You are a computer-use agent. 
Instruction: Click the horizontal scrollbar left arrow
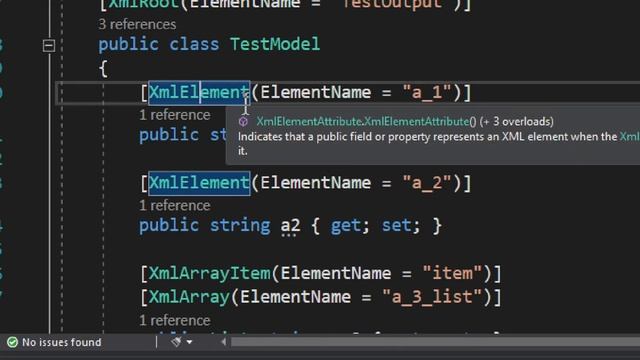coord(224,342)
